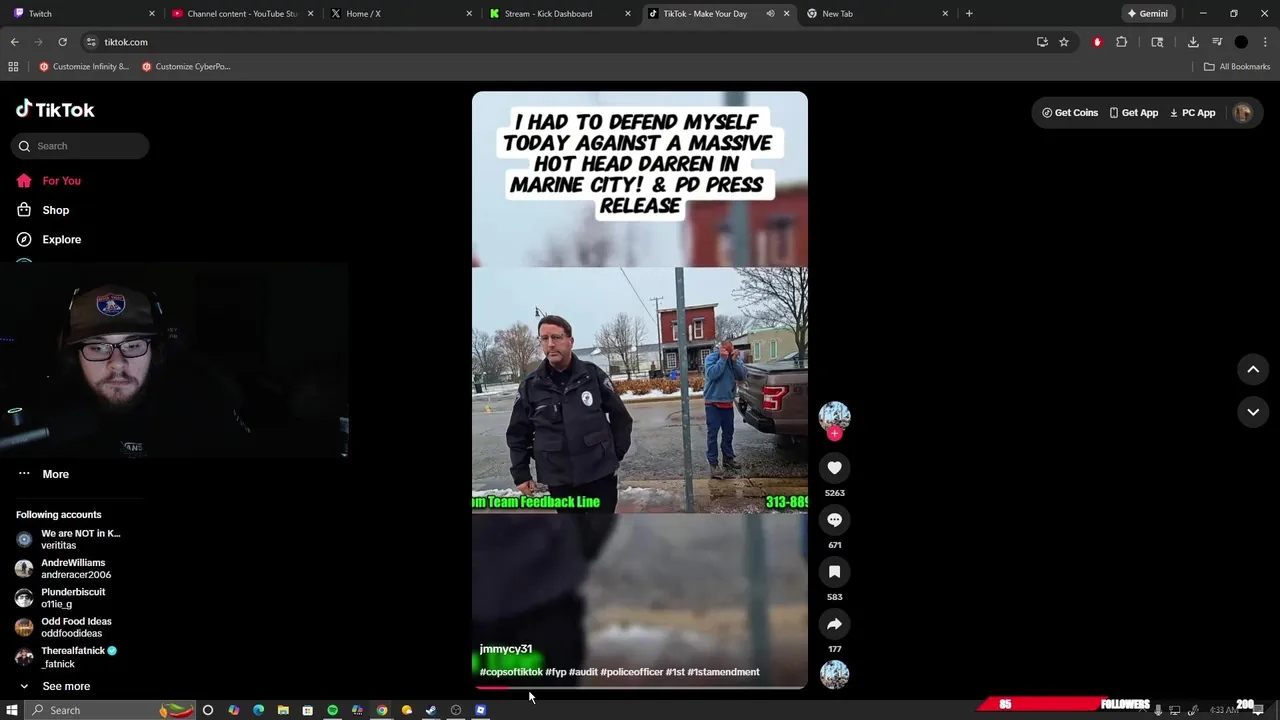
Task: Open Spotify from the taskbar
Action: point(332,710)
